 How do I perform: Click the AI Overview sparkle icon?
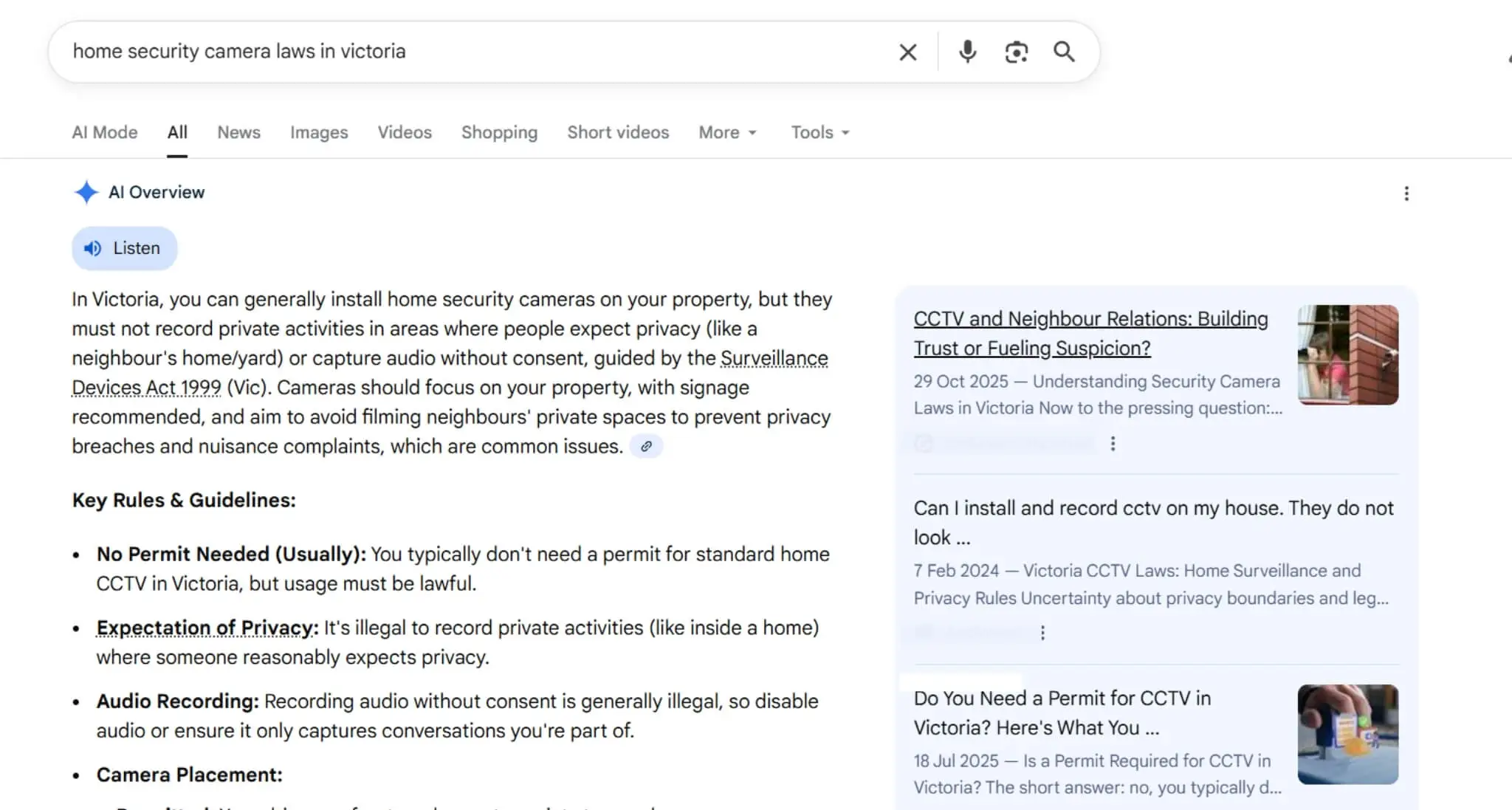[86, 192]
